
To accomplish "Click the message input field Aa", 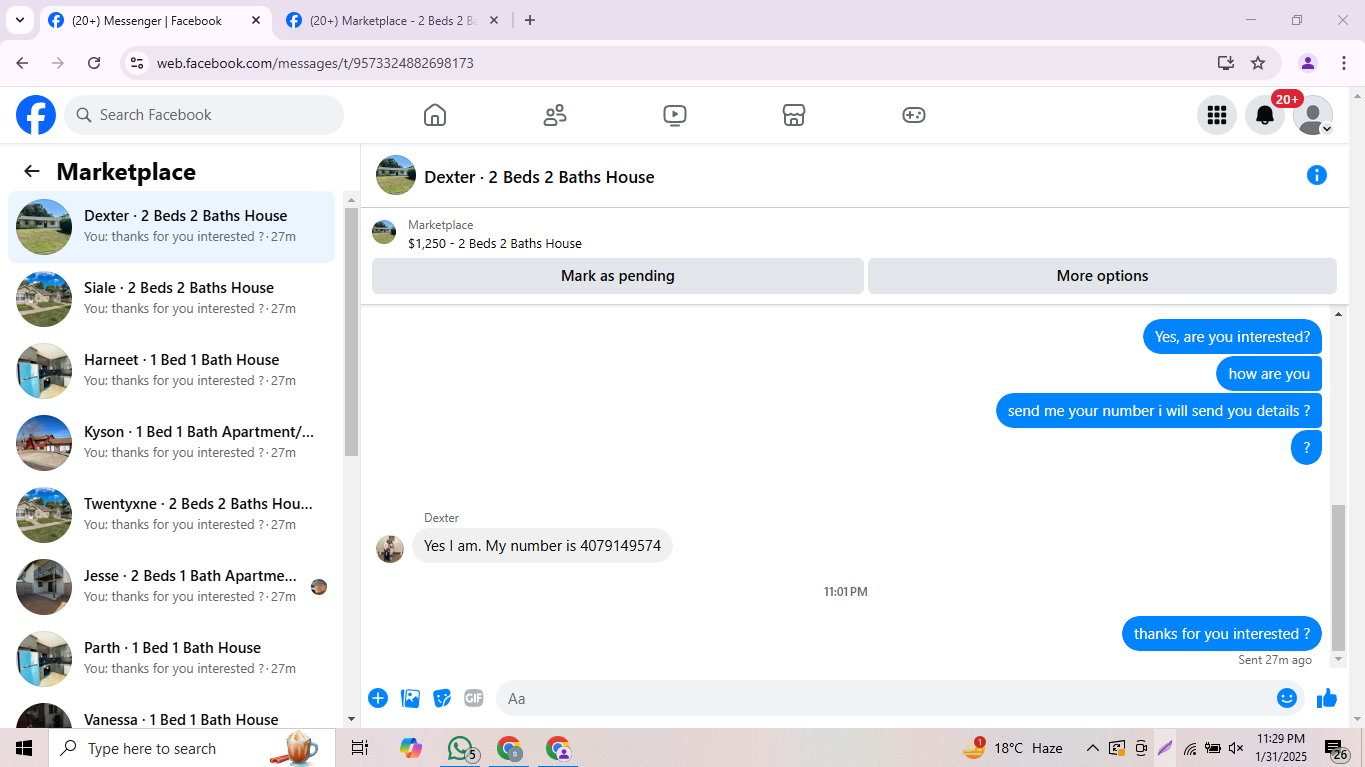I will 885,698.
